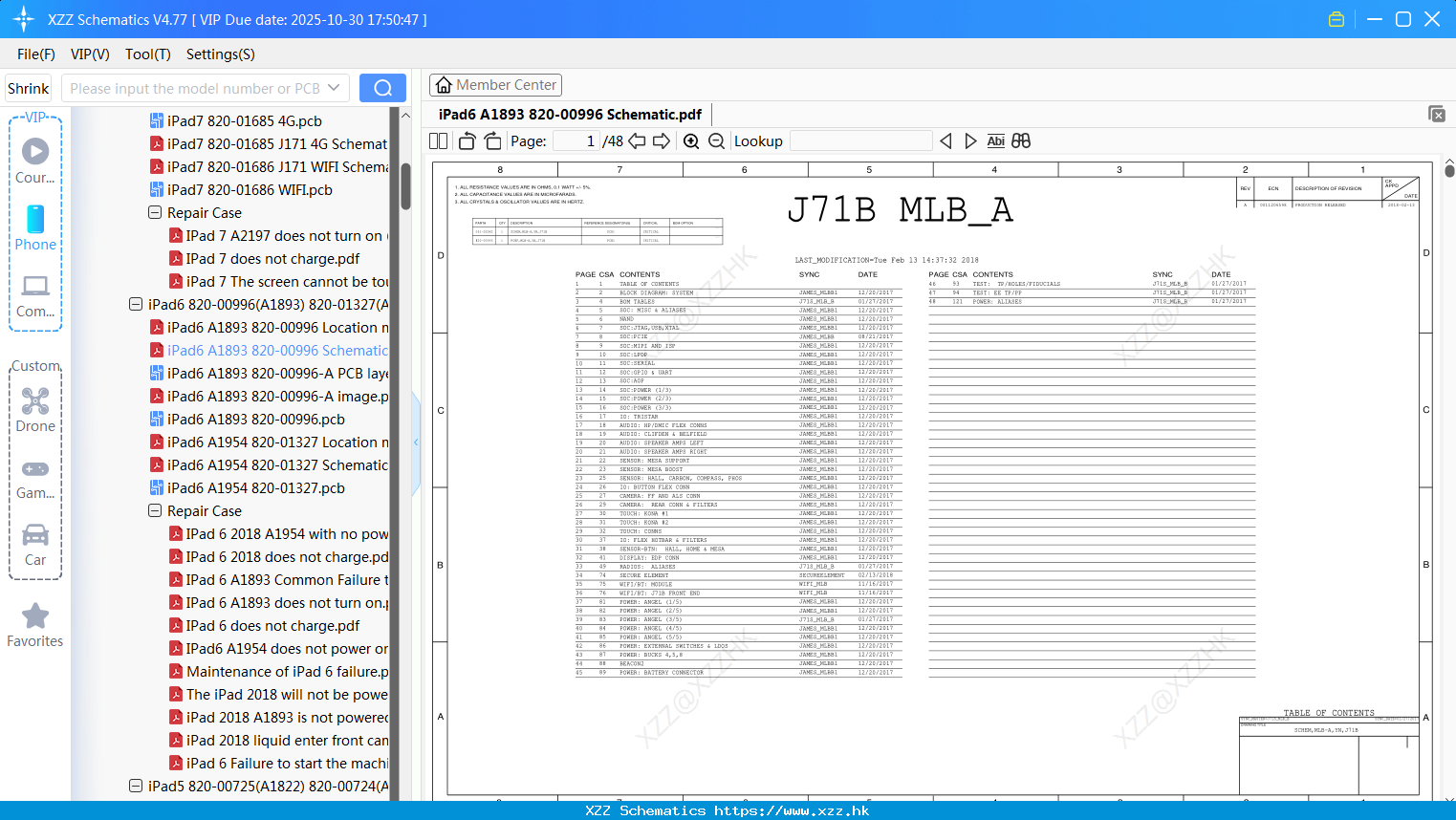Open Maintenance of iPad 6 failure
The width and height of the screenshot is (1456, 820).
(x=278, y=671)
